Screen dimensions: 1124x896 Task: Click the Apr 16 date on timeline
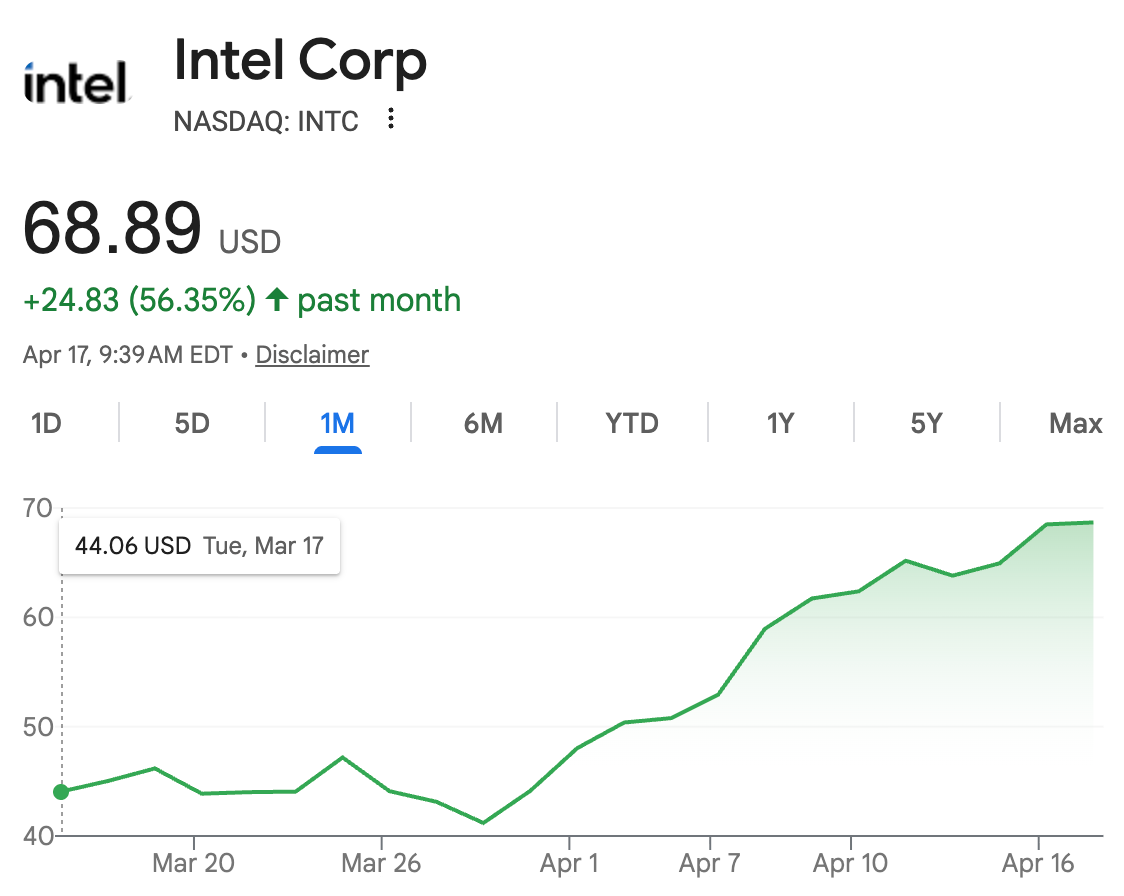click(1038, 863)
